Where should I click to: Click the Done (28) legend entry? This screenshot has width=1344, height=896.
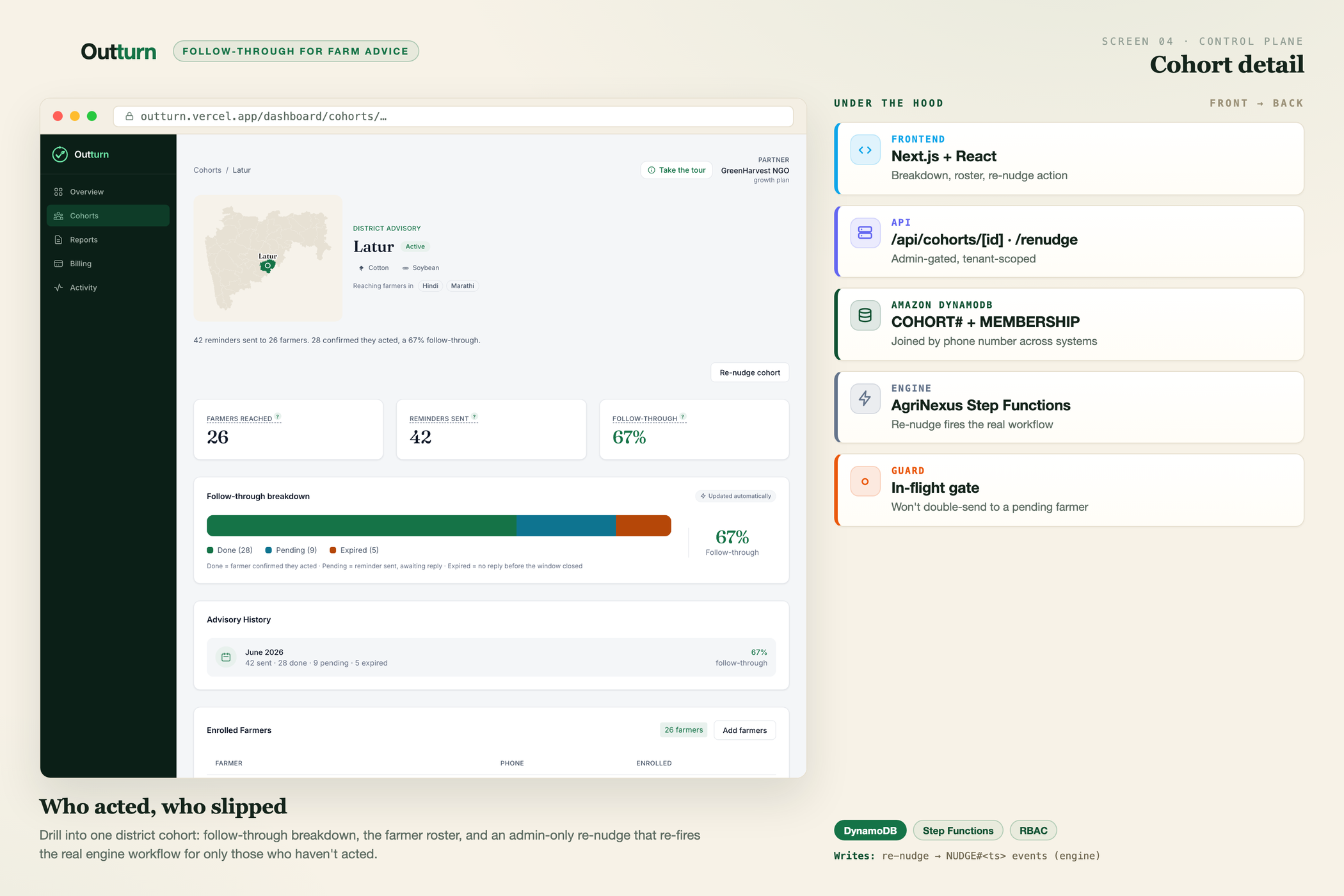point(230,550)
